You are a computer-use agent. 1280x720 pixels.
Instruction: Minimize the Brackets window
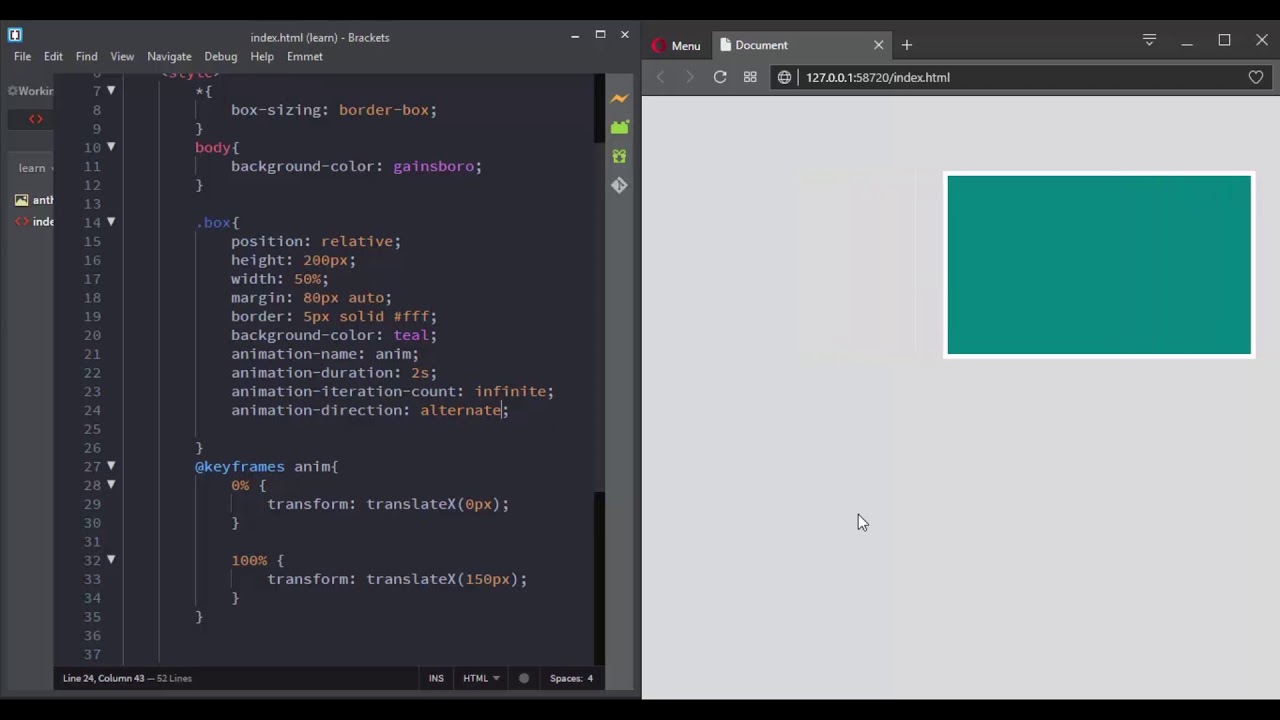tap(575, 35)
